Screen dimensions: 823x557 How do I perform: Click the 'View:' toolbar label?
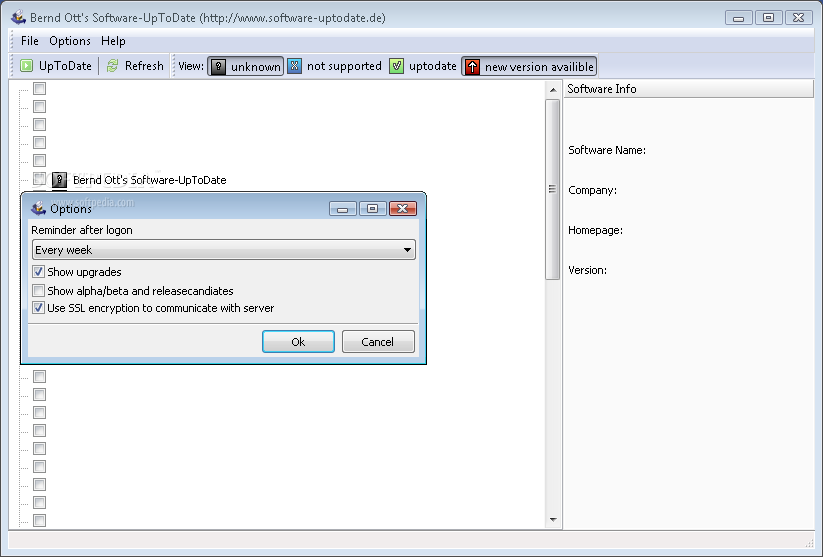point(191,66)
